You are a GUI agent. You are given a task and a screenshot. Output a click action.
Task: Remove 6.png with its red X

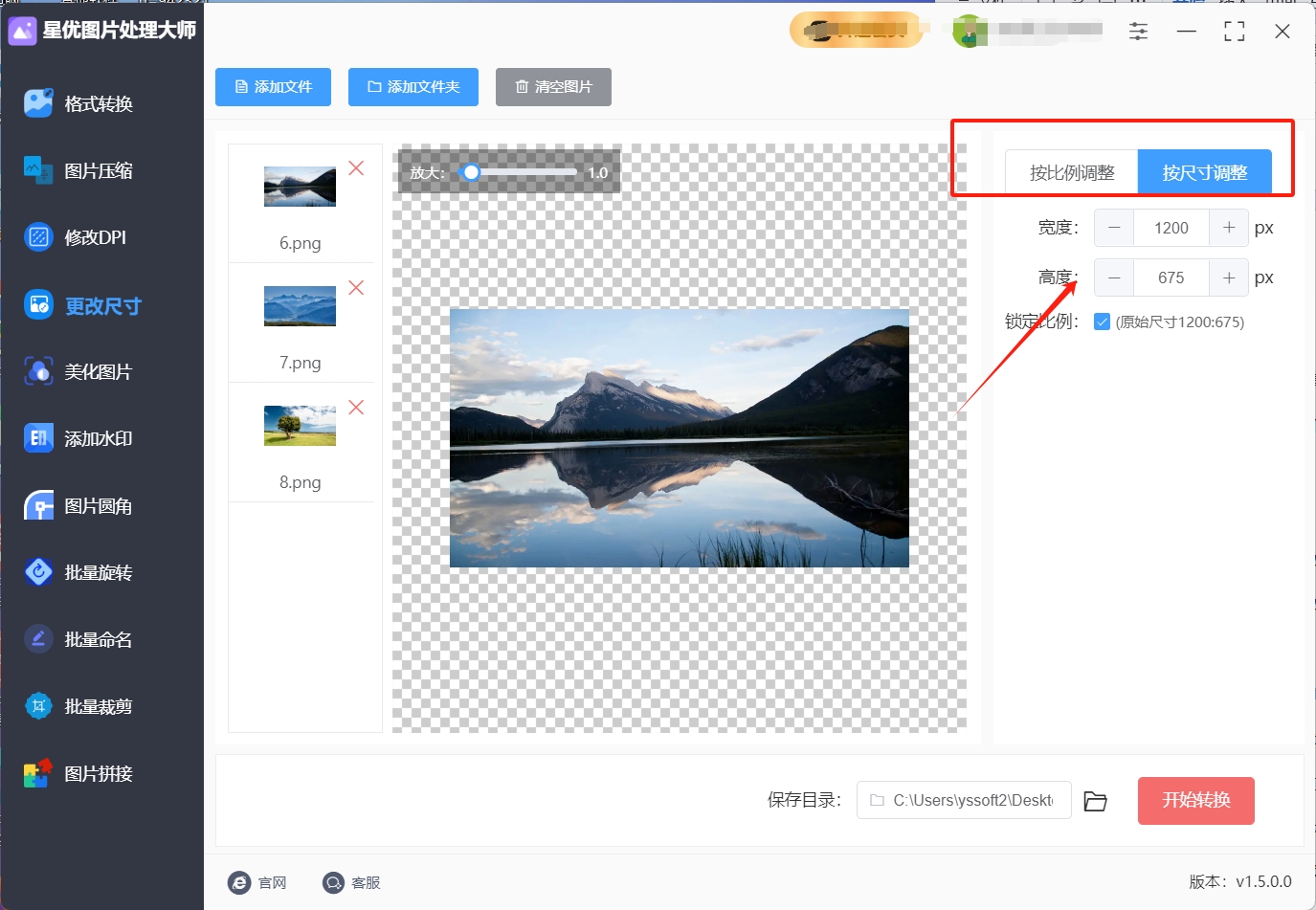coord(356,168)
